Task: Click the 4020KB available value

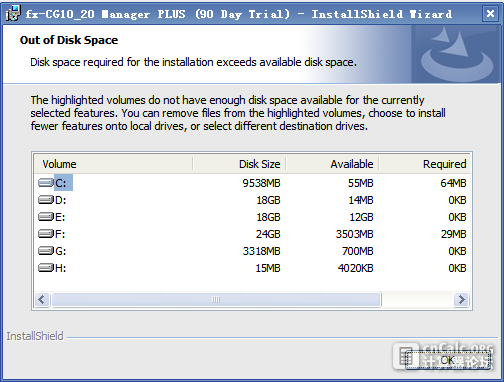Action: [355, 268]
